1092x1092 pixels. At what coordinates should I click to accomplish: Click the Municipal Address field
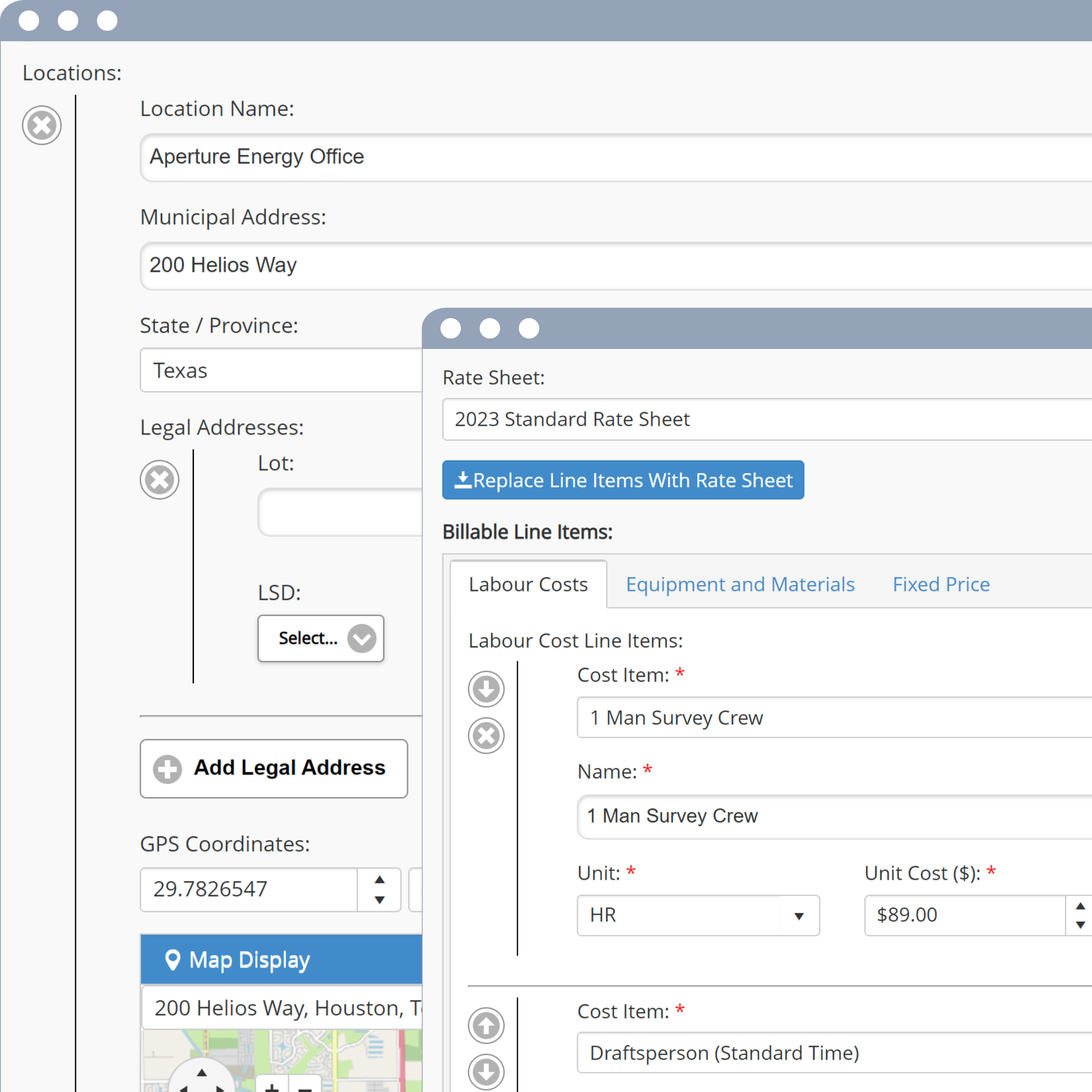615,265
